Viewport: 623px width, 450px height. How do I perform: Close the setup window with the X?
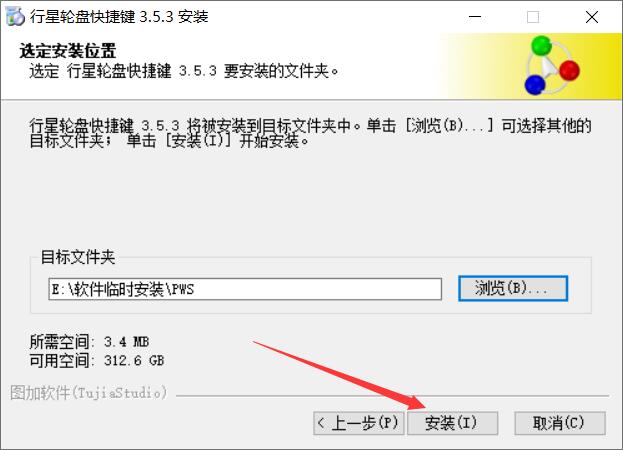[x=592, y=17]
